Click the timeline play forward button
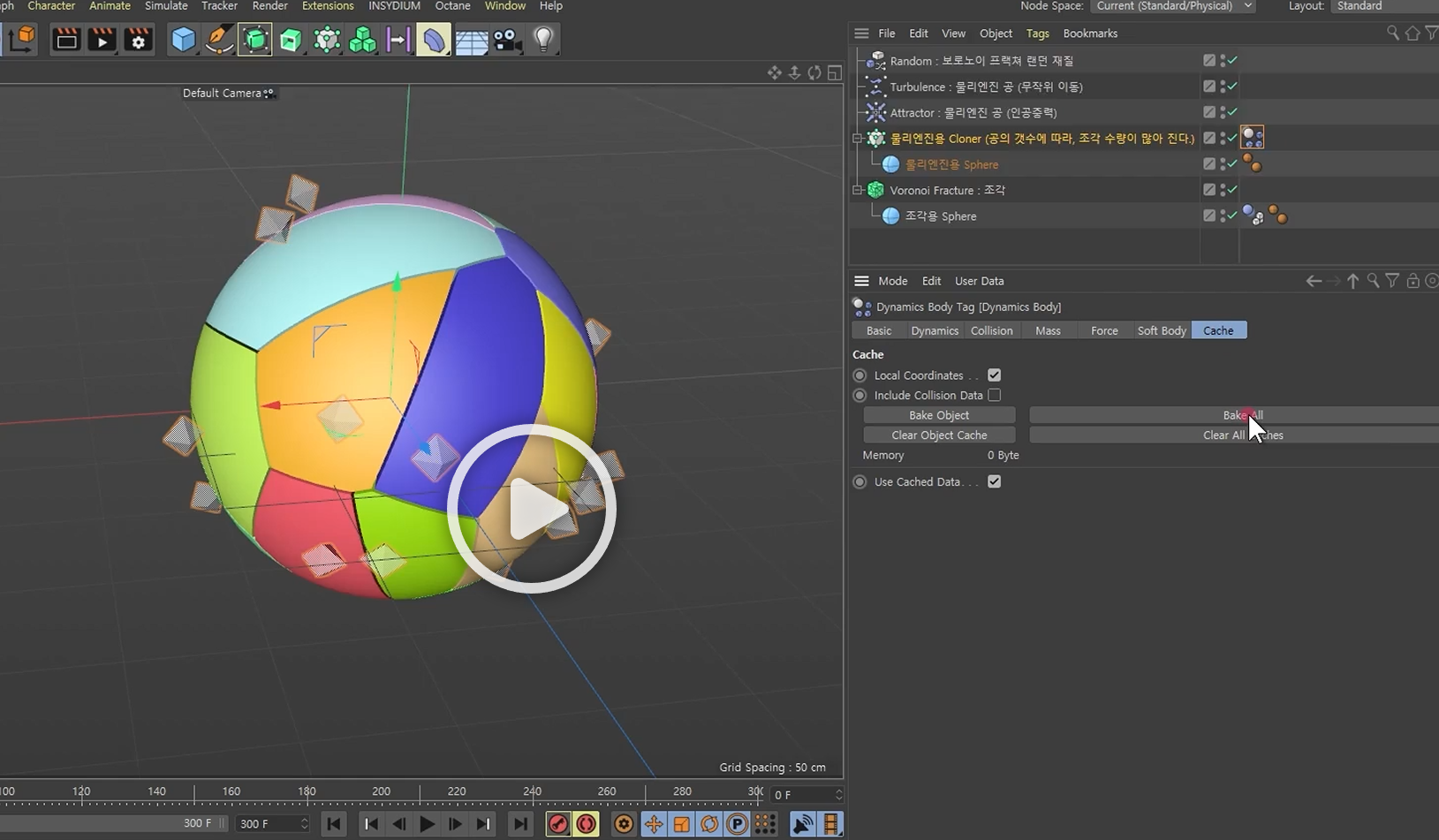Screen dimensions: 1439x840 (x=427, y=824)
